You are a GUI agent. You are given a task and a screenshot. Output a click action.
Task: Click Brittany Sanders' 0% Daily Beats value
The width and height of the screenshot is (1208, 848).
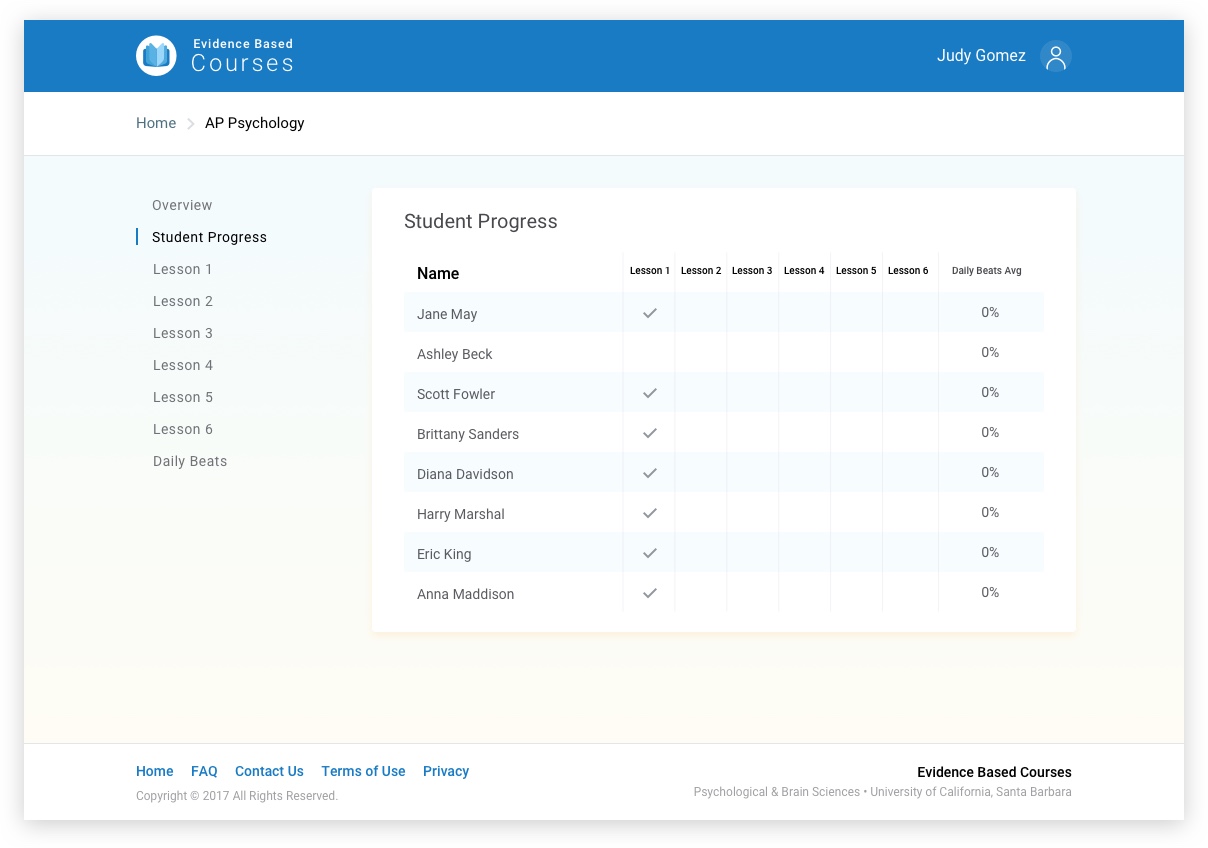[990, 432]
